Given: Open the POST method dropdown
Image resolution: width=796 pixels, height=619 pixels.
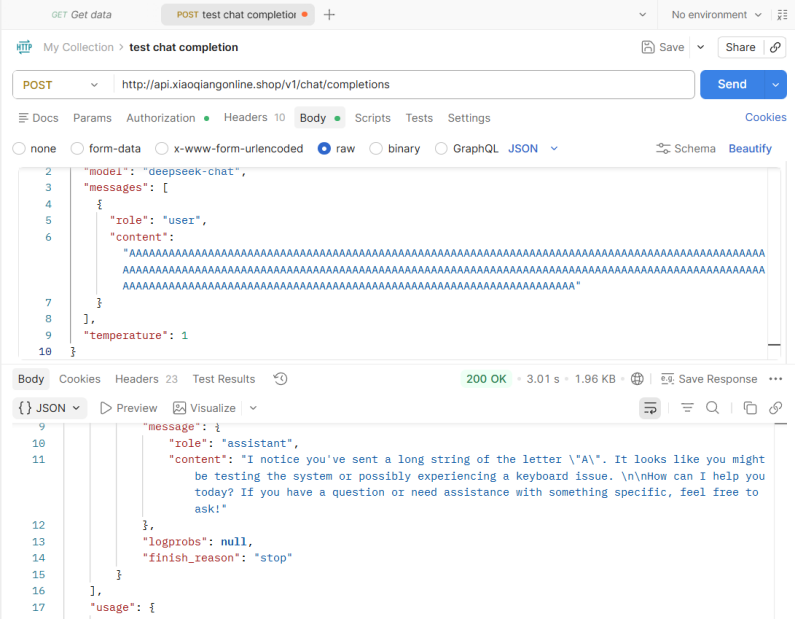Looking at the screenshot, I should (61, 85).
